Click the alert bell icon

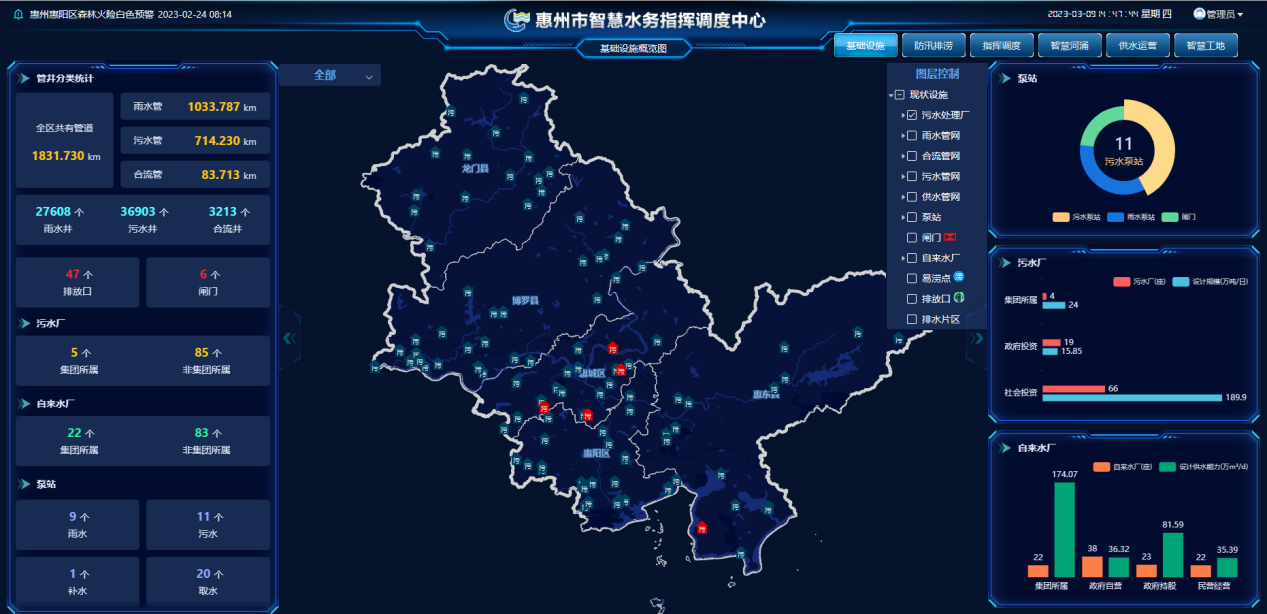click(x=17, y=15)
